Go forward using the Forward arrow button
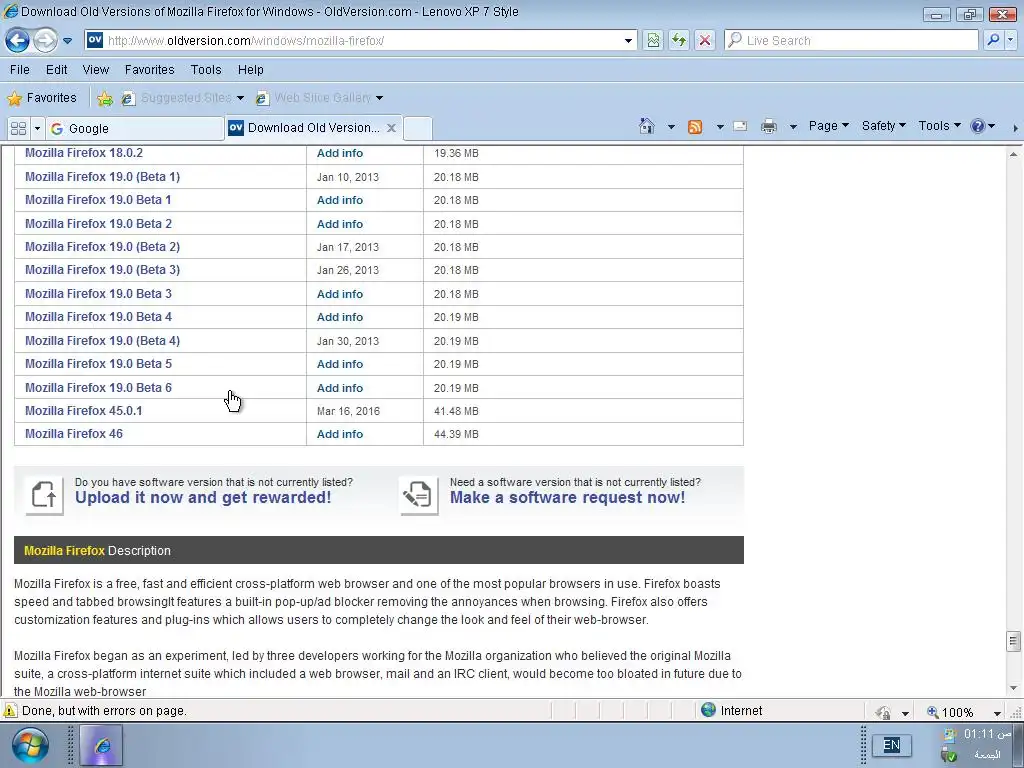 pos(45,40)
